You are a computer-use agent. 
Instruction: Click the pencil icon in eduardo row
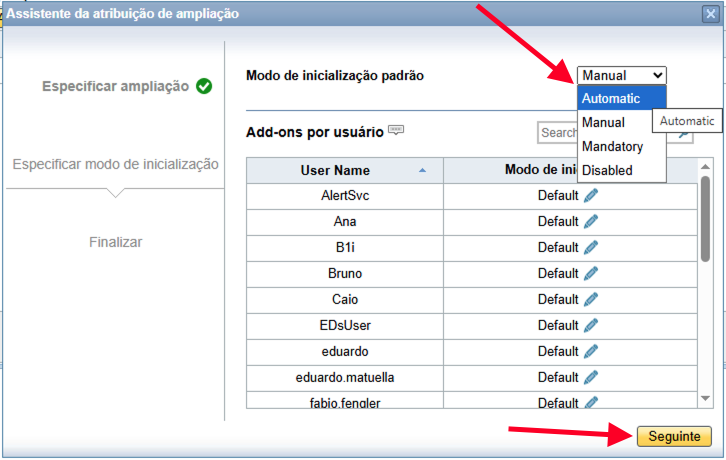click(x=591, y=351)
